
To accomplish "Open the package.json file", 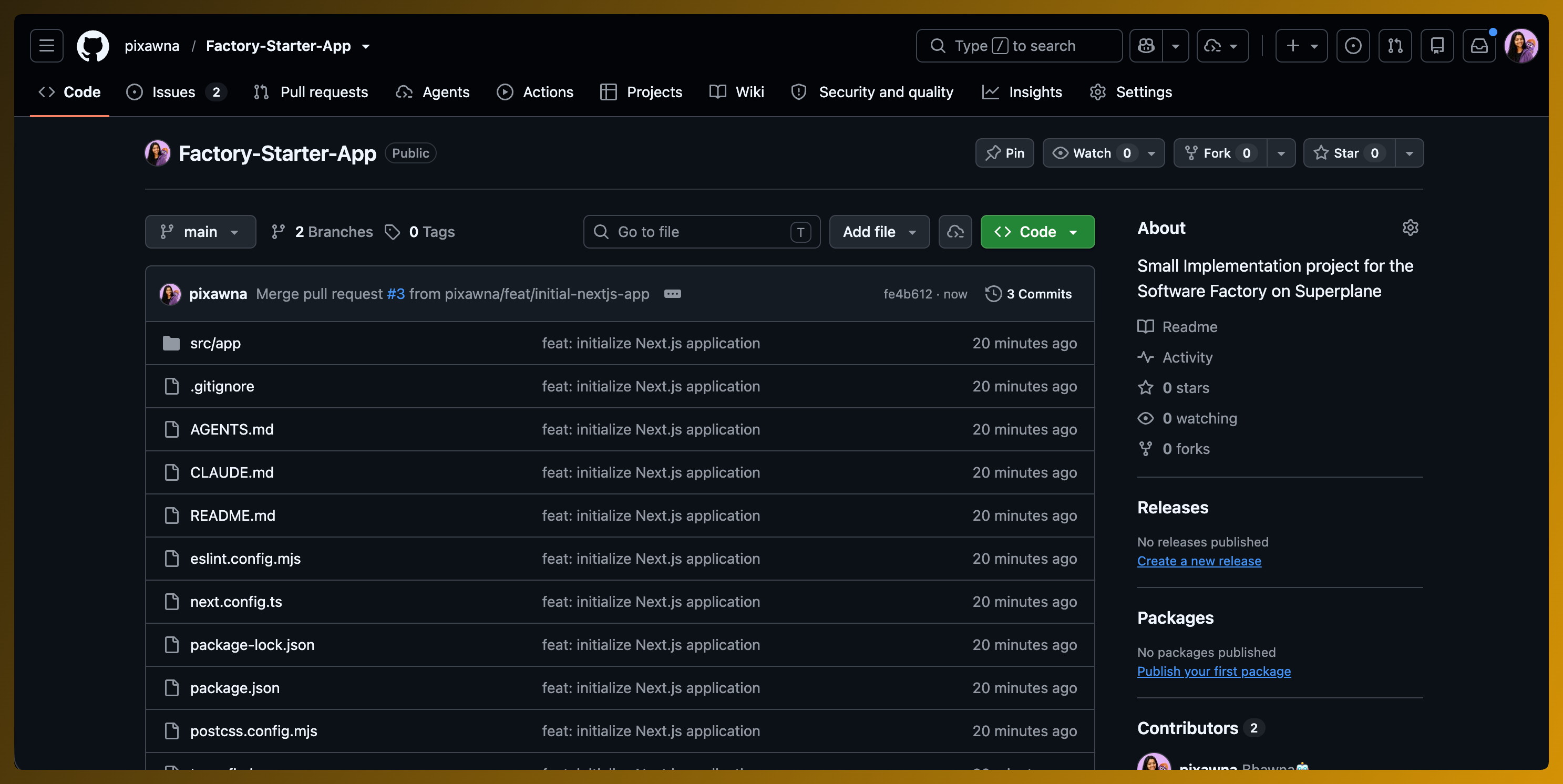I will pos(235,687).
